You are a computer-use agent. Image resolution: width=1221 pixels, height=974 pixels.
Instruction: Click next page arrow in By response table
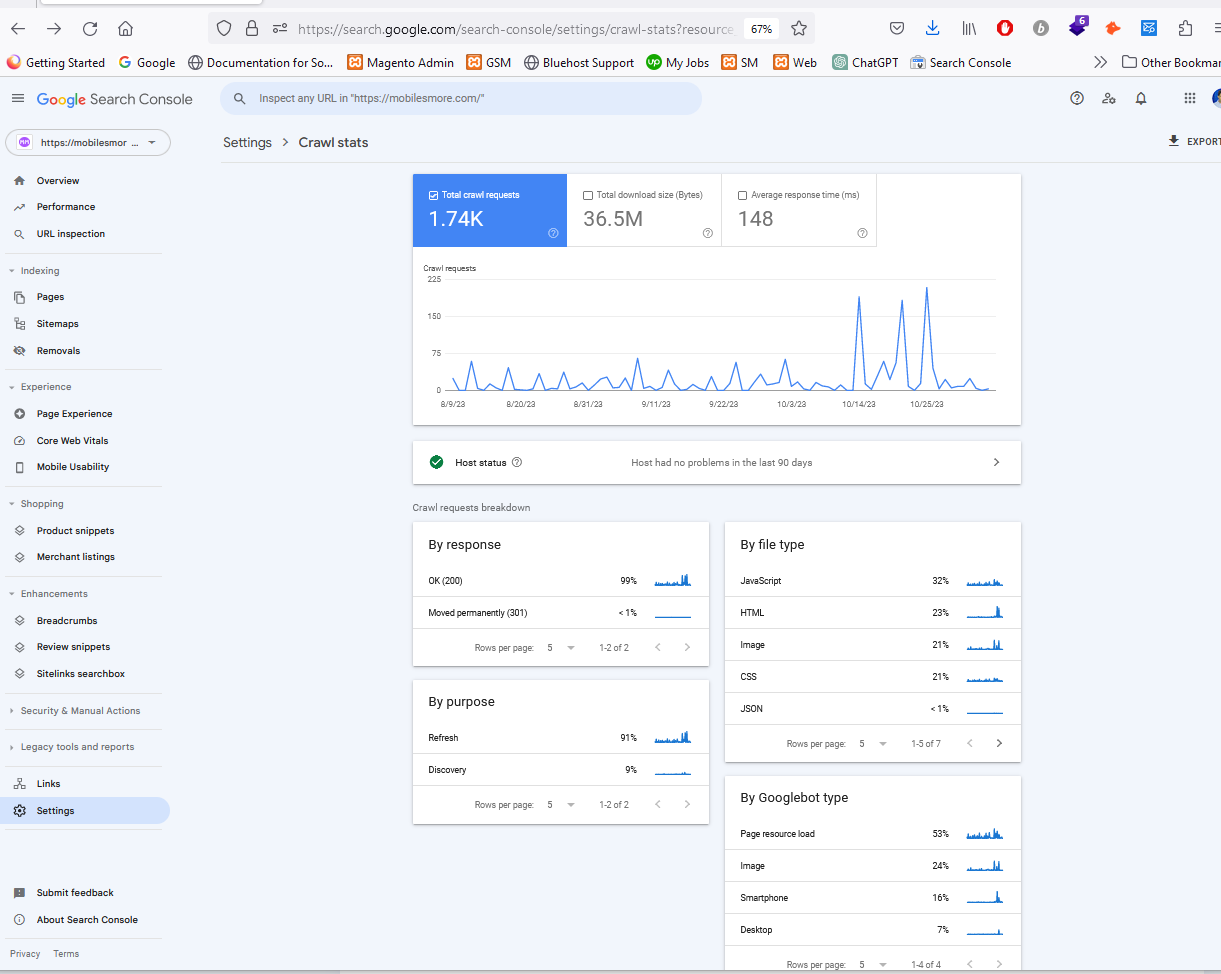[x=687, y=647]
